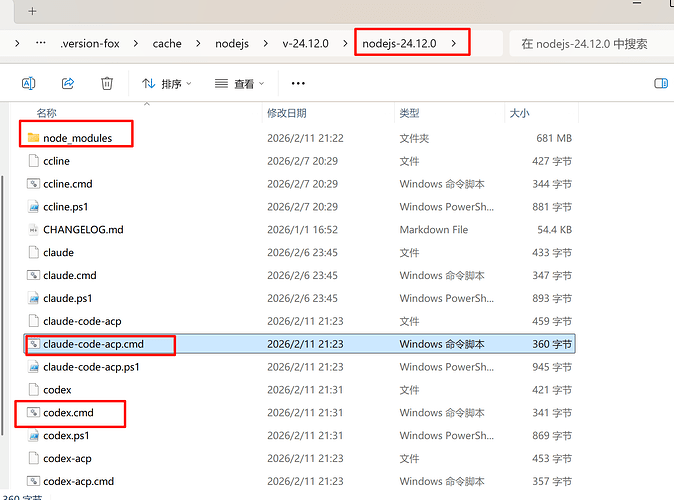Select the codex-acp.cmd script icon
The image size is (674, 500).
pyautogui.click(x=34, y=481)
